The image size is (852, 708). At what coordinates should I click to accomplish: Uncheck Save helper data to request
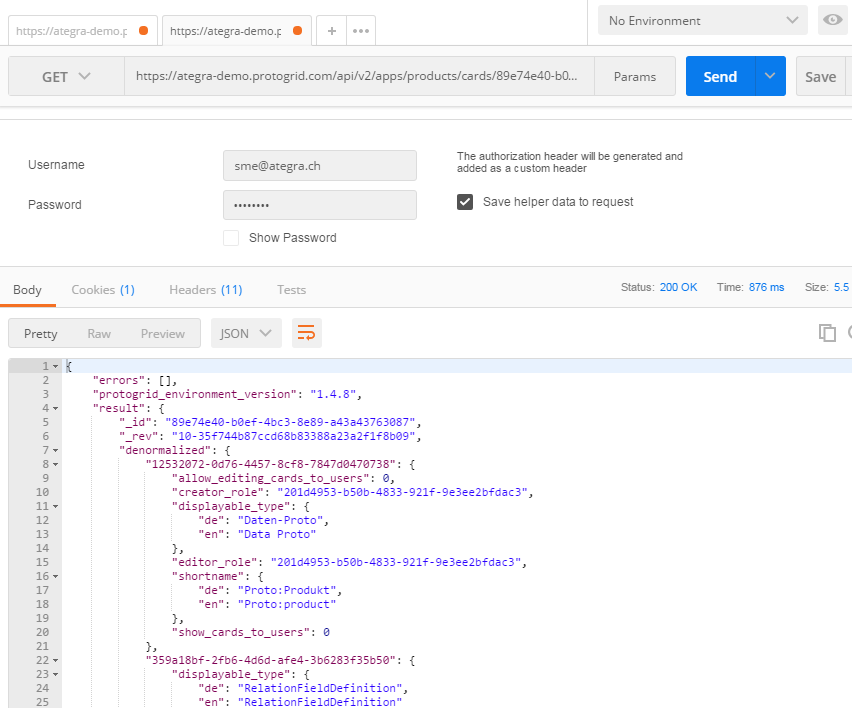point(465,202)
